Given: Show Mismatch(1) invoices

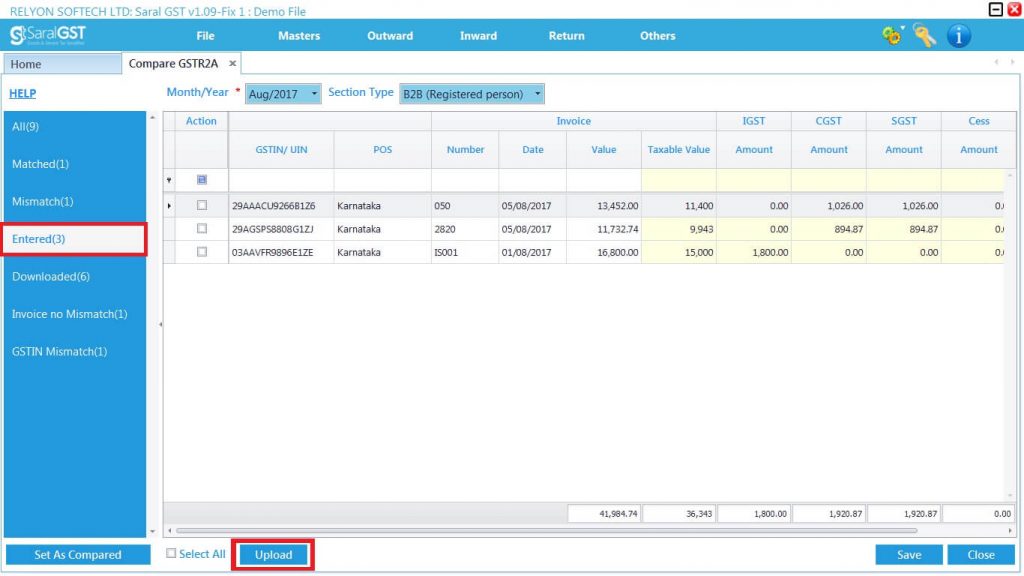Looking at the screenshot, I should 75,201.
